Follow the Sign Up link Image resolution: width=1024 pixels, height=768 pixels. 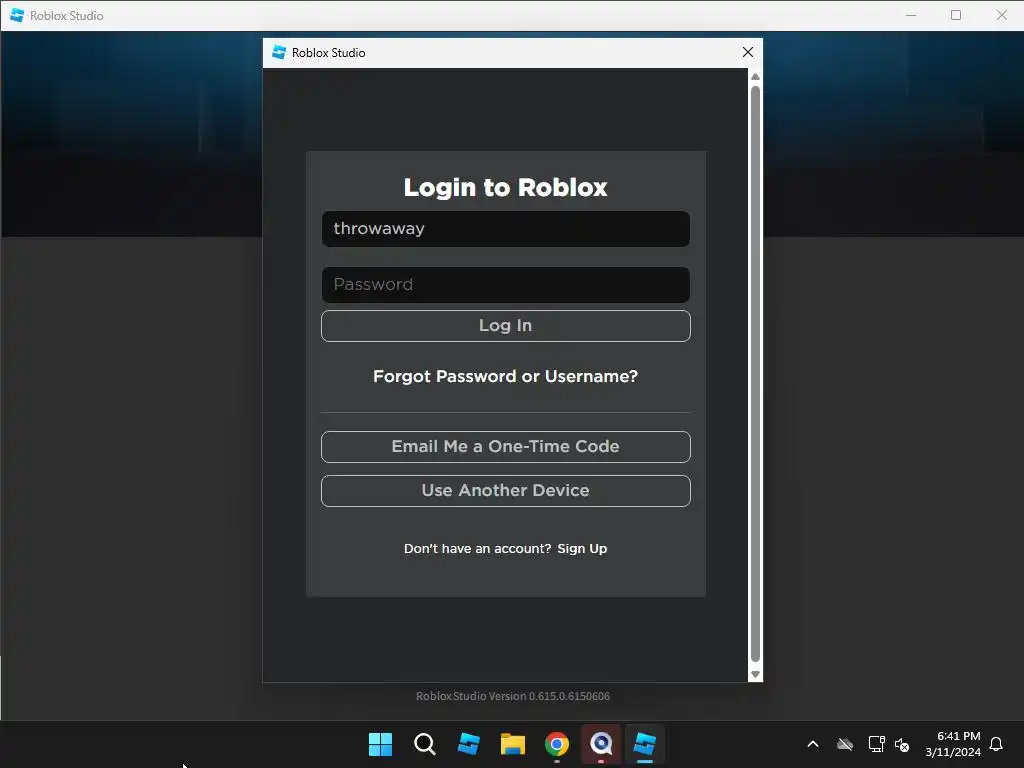(x=582, y=549)
